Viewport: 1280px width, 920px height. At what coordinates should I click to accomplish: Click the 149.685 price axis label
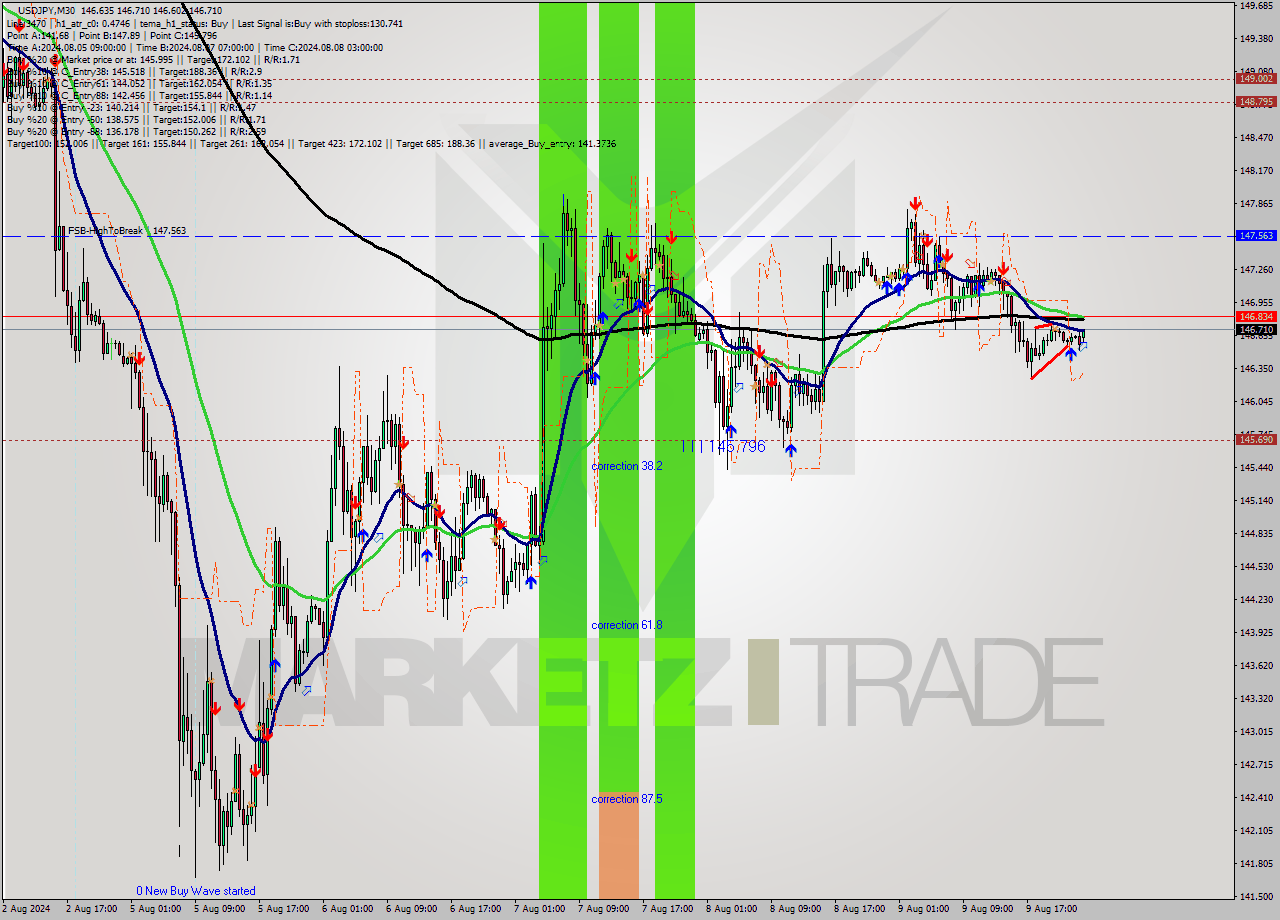click(1256, 5)
